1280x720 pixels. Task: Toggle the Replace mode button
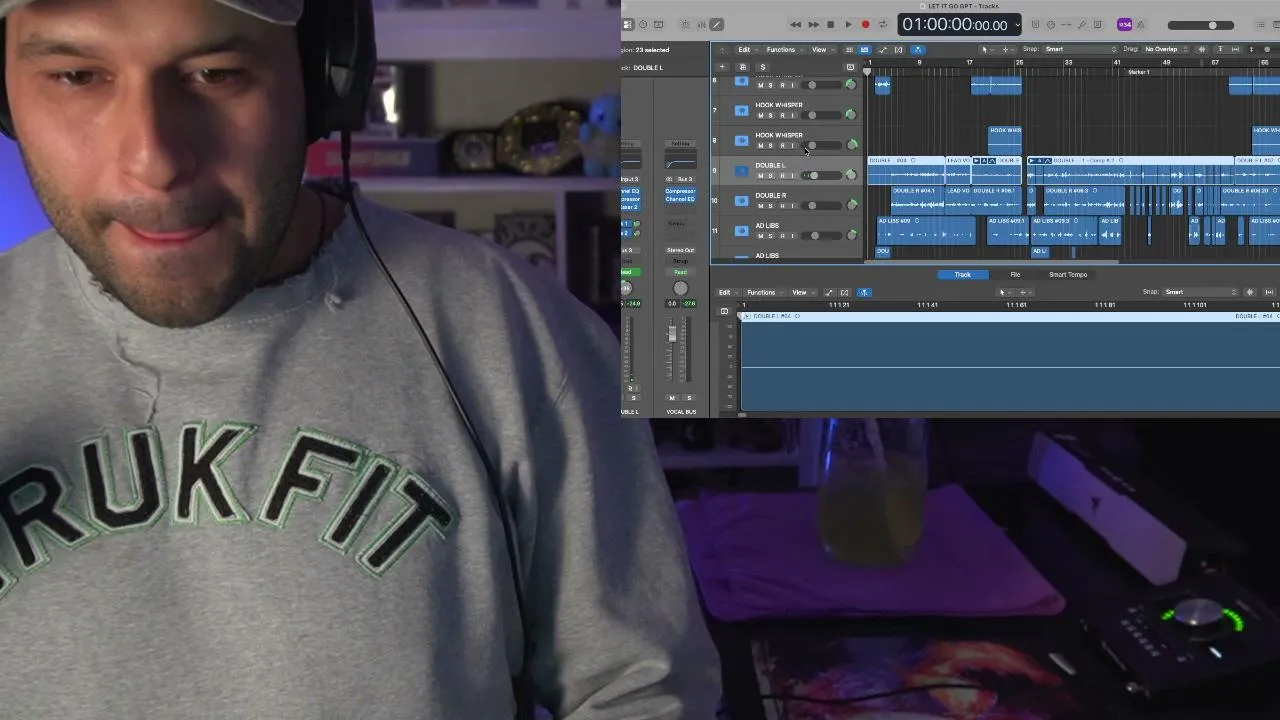(x=1035, y=25)
